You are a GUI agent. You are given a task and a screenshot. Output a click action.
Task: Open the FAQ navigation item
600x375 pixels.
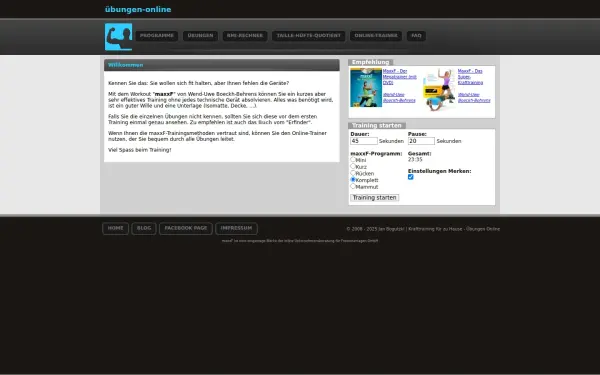(416, 36)
